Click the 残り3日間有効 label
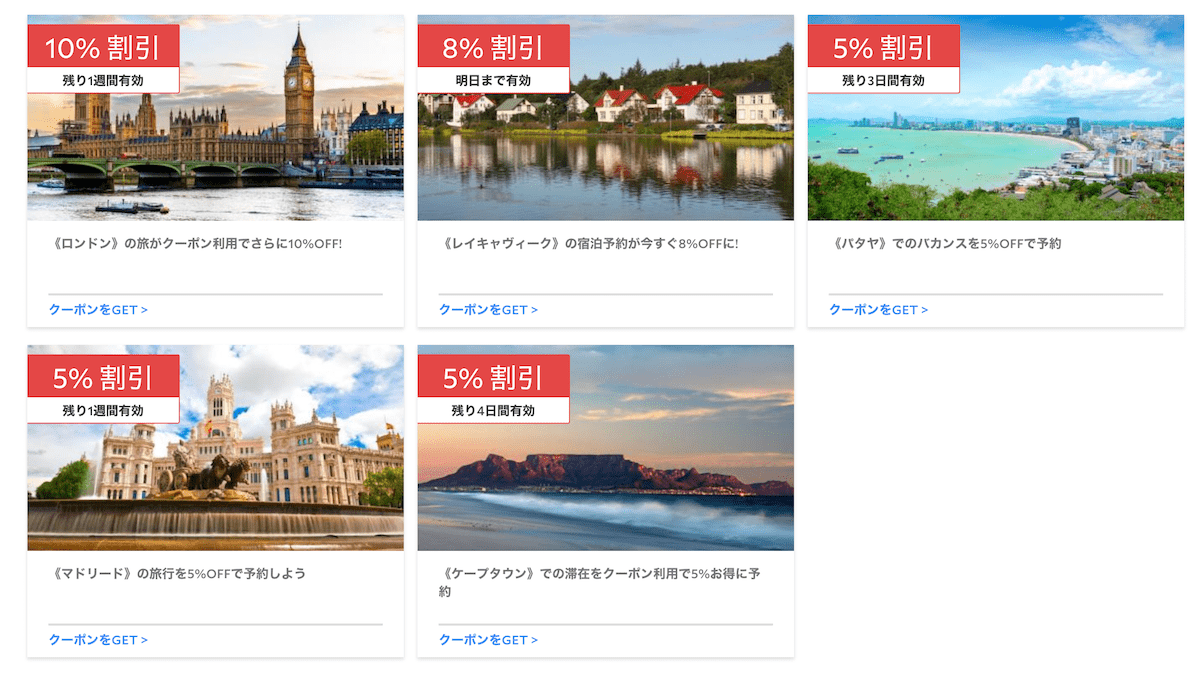The width and height of the screenshot is (1200, 675). [x=883, y=80]
